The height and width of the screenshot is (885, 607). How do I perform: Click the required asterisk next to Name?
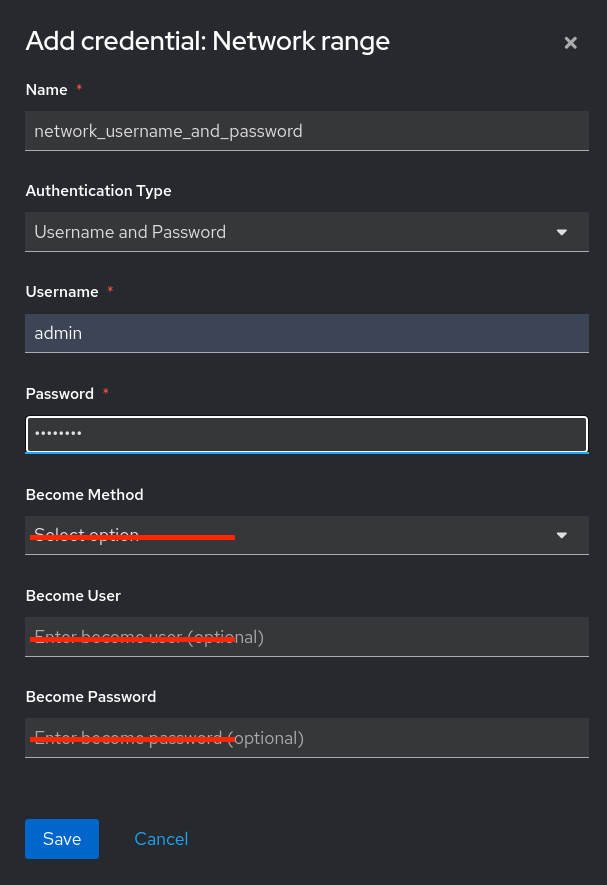(x=78, y=88)
